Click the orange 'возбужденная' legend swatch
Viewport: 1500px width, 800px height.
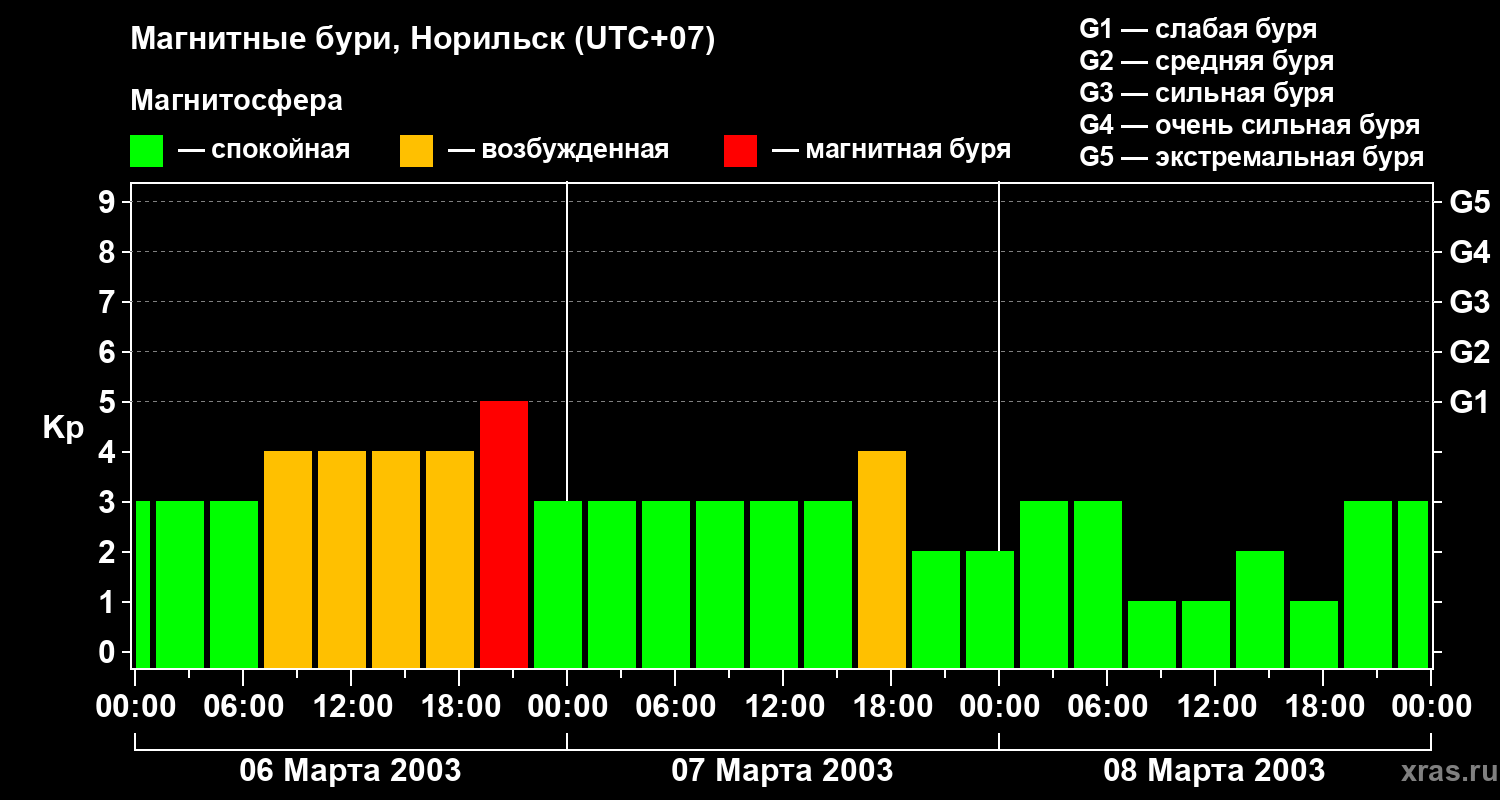click(x=416, y=151)
